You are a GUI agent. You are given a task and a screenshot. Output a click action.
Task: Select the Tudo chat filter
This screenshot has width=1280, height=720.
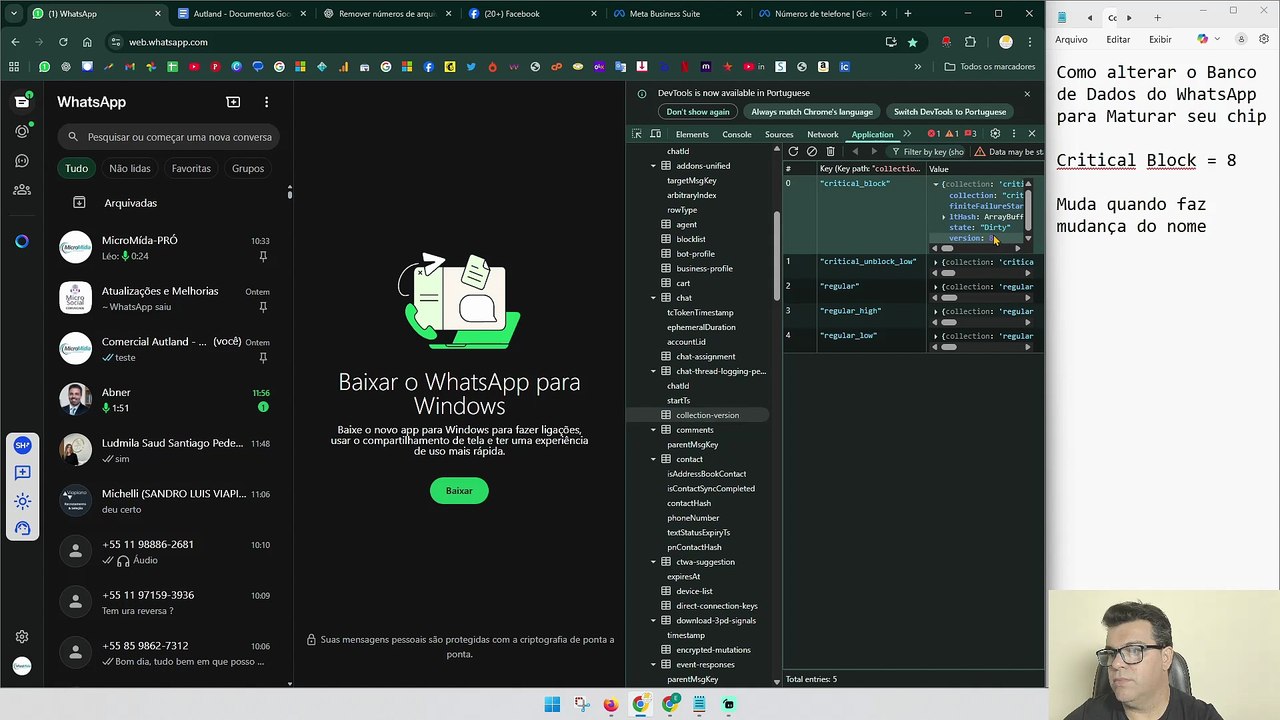pos(77,168)
